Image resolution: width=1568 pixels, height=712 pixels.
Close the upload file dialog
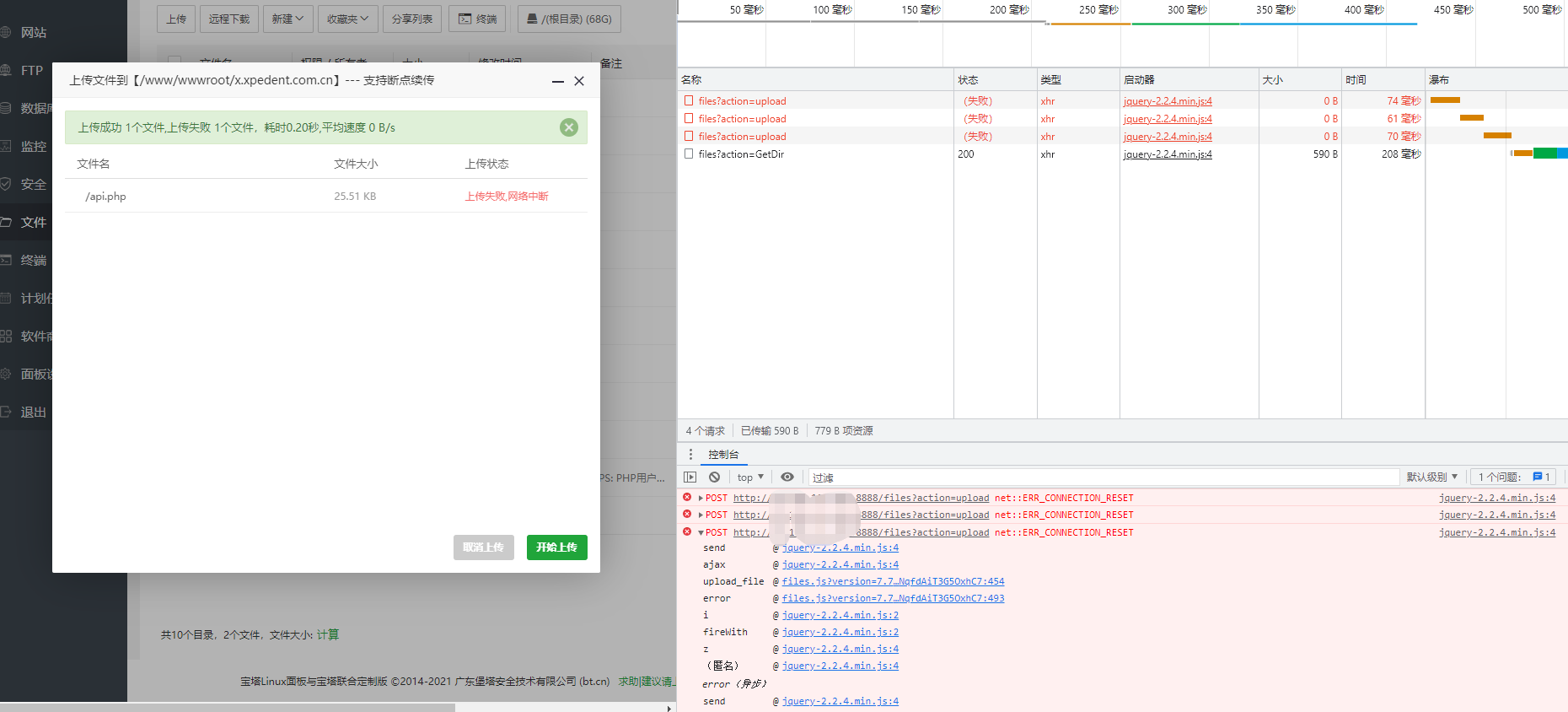point(579,81)
